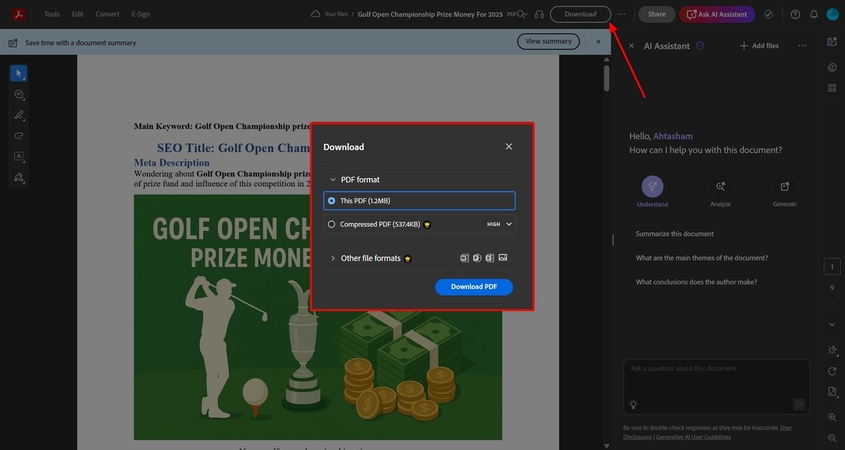Open the HIGH compression level dropdown
The height and width of the screenshot is (450, 845).
[x=500, y=224]
